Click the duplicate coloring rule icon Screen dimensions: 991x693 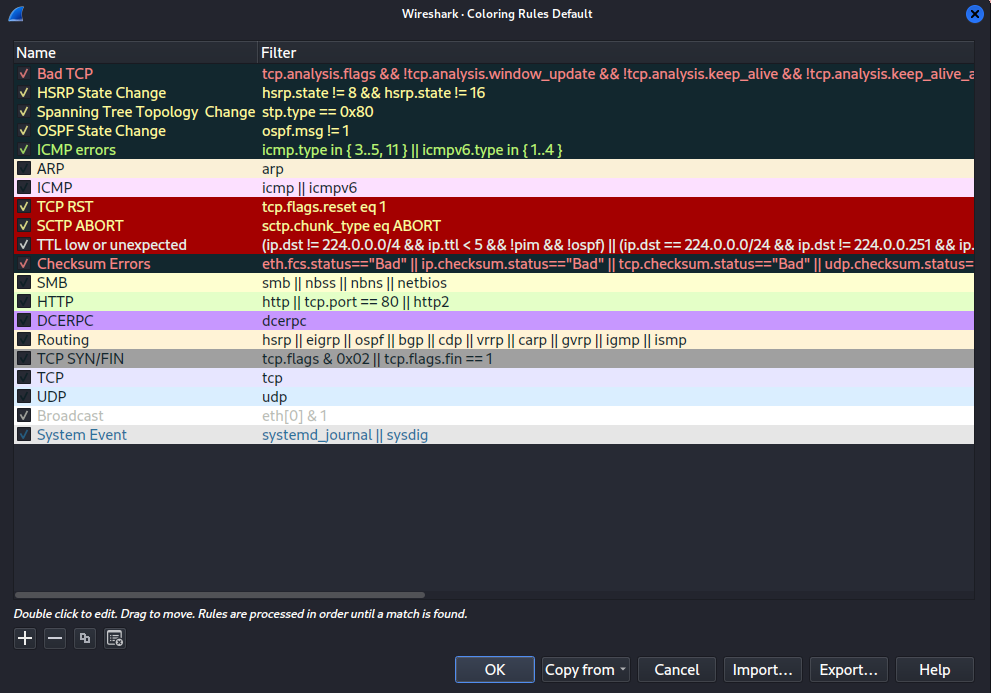click(84, 637)
